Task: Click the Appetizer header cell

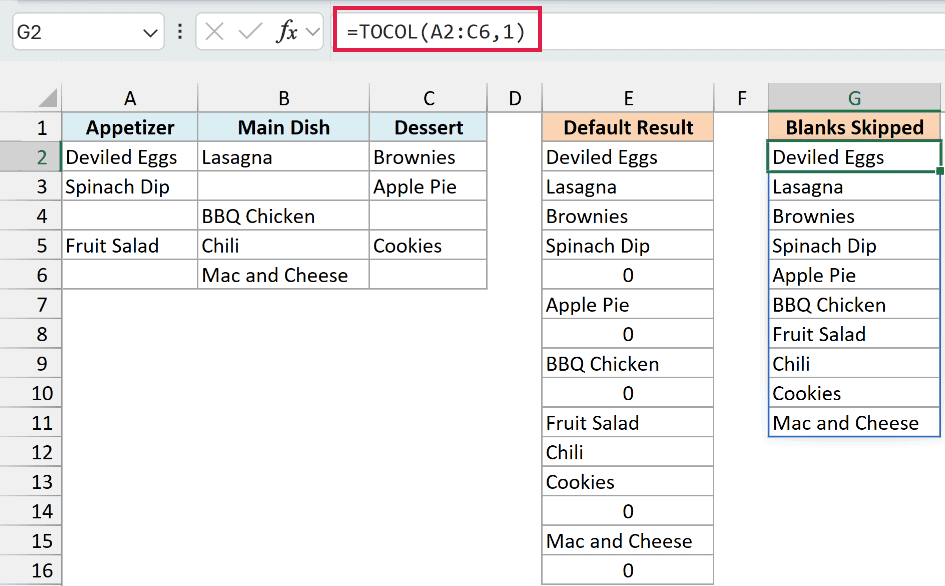Action: tap(130, 127)
